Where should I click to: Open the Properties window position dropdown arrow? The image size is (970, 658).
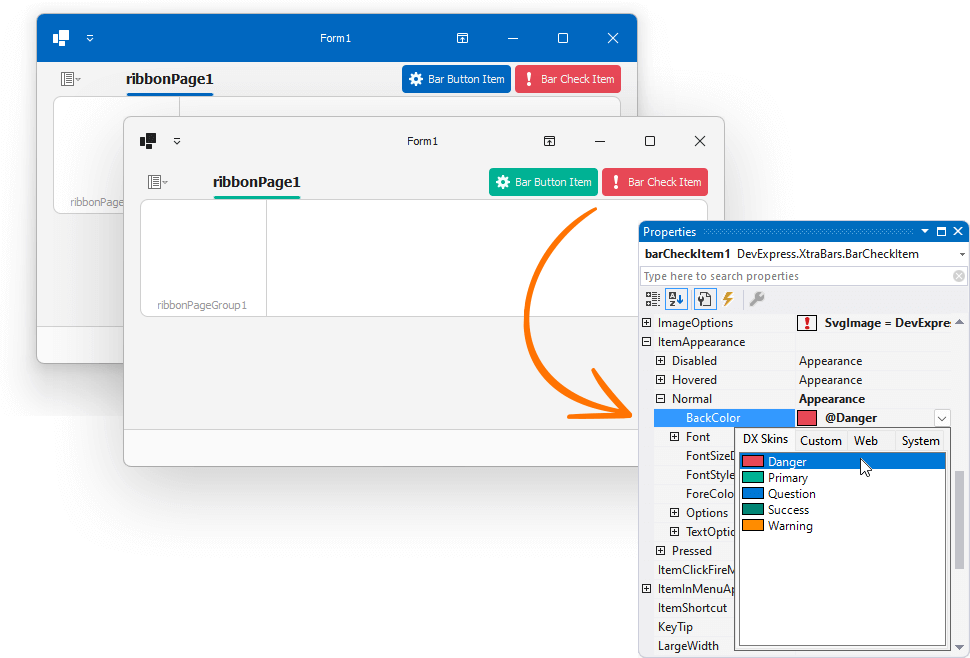pos(926,231)
